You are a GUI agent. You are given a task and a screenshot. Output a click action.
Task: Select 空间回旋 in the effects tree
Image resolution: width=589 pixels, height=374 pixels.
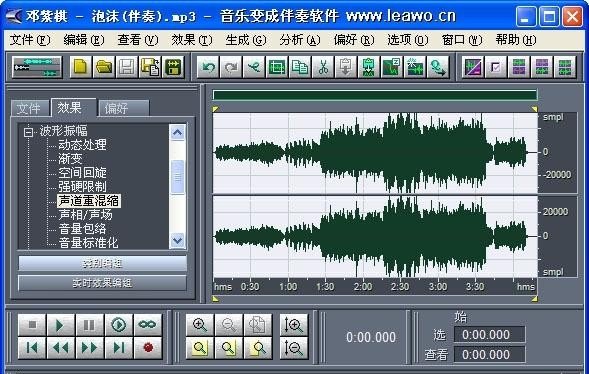tap(82, 173)
